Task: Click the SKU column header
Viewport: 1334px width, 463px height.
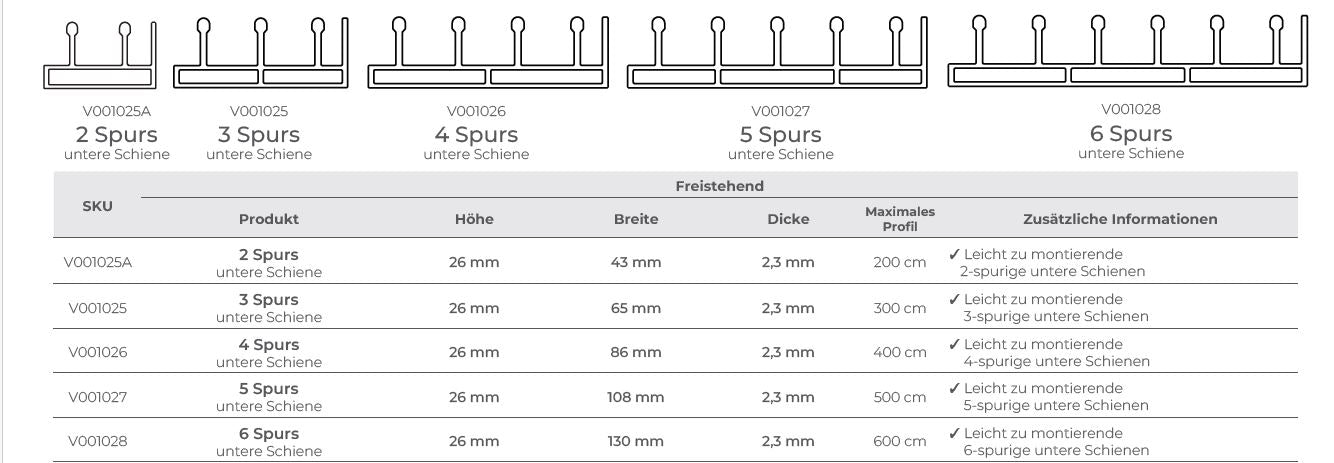Action: point(97,205)
